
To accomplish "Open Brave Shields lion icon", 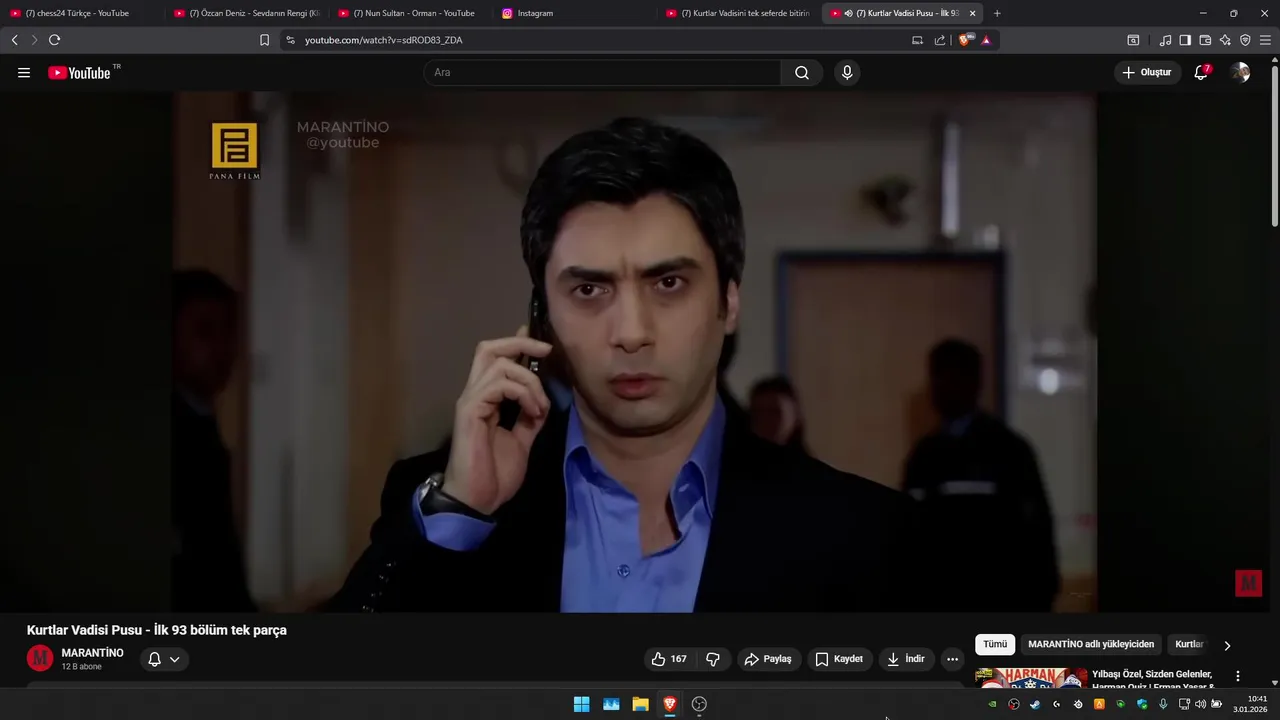I will [965, 40].
